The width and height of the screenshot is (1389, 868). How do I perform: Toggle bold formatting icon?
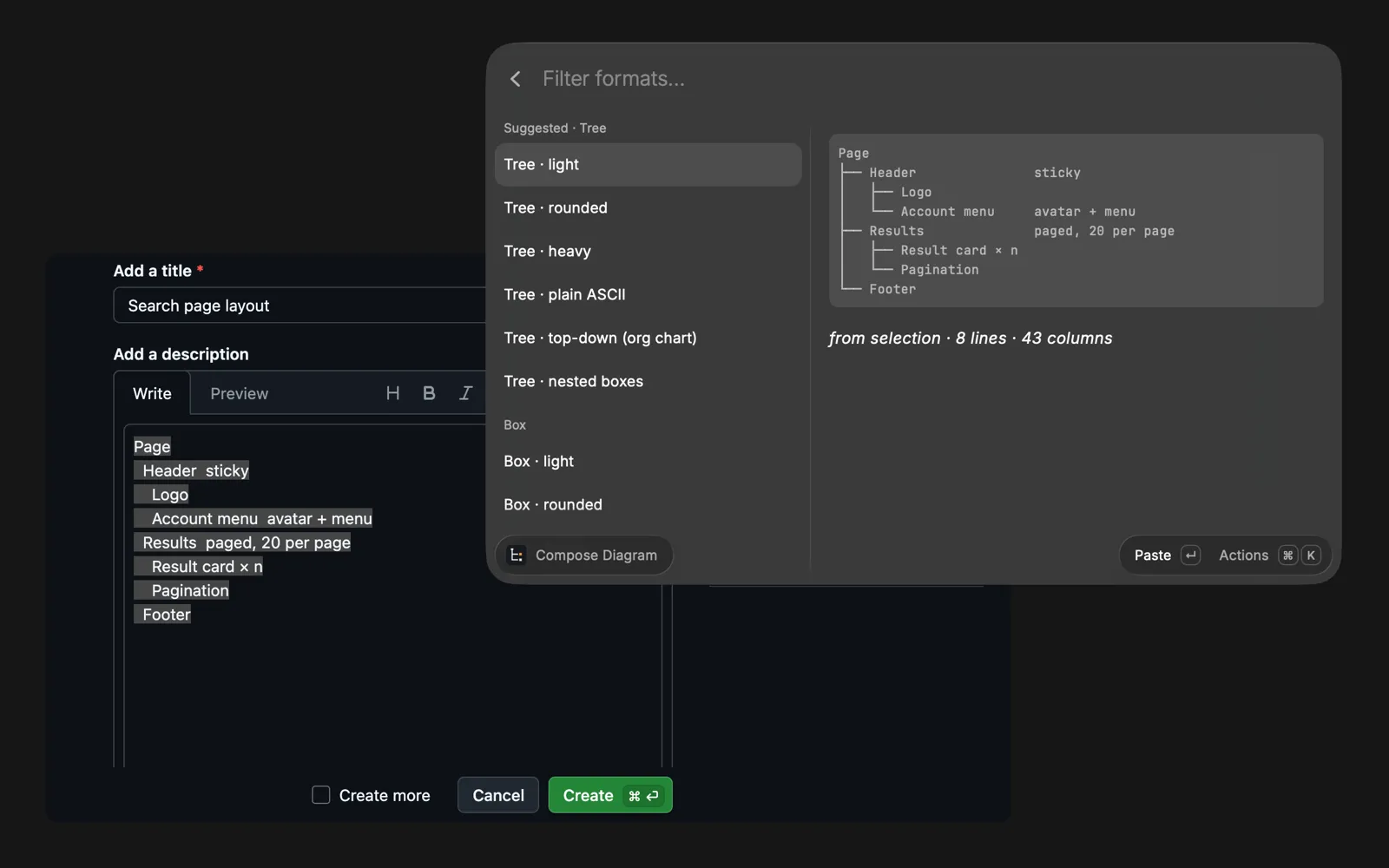429,393
